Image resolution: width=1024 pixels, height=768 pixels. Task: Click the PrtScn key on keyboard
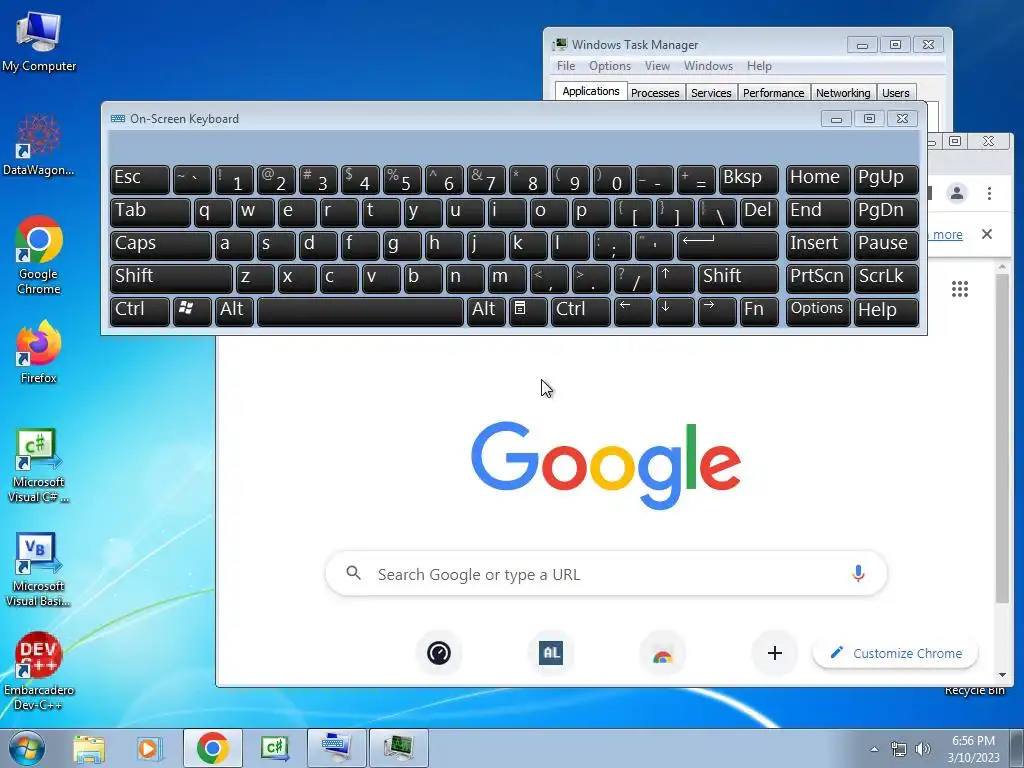[x=818, y=278]
